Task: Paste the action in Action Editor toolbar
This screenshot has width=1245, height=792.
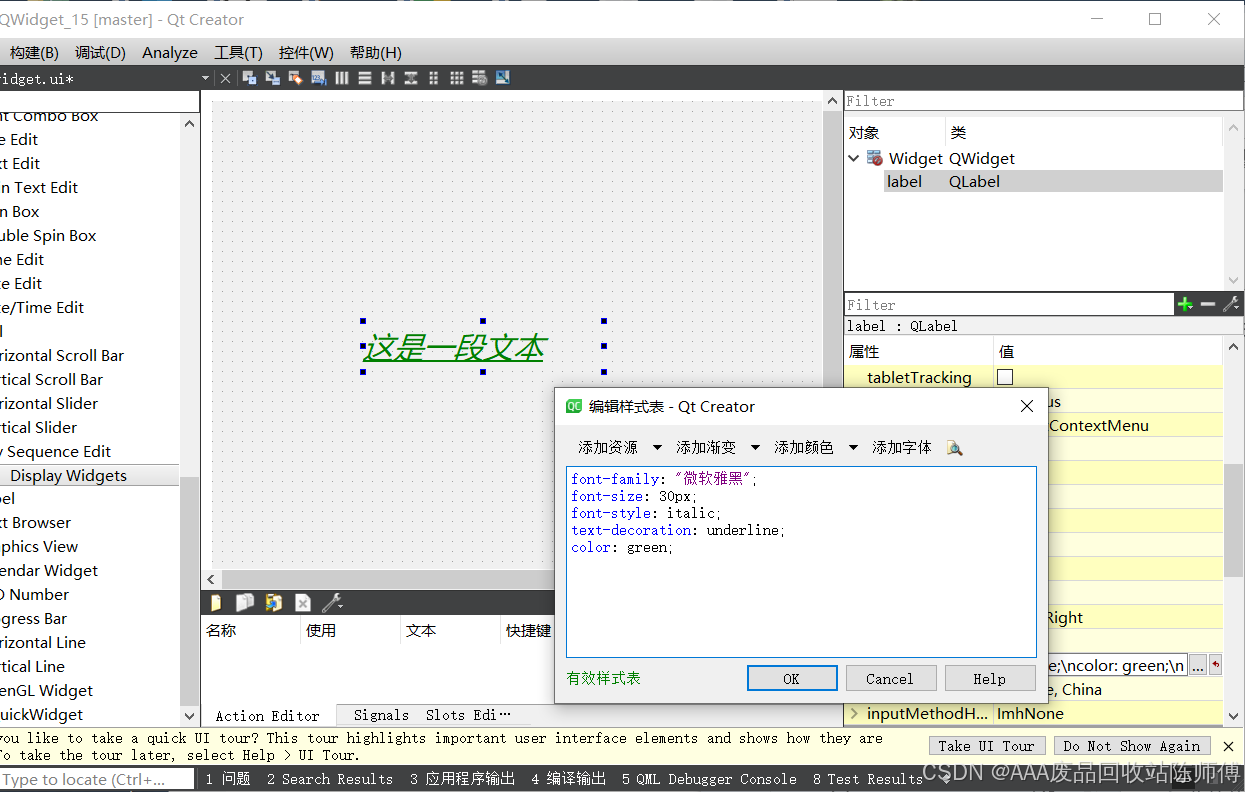Action: [273, 602]
